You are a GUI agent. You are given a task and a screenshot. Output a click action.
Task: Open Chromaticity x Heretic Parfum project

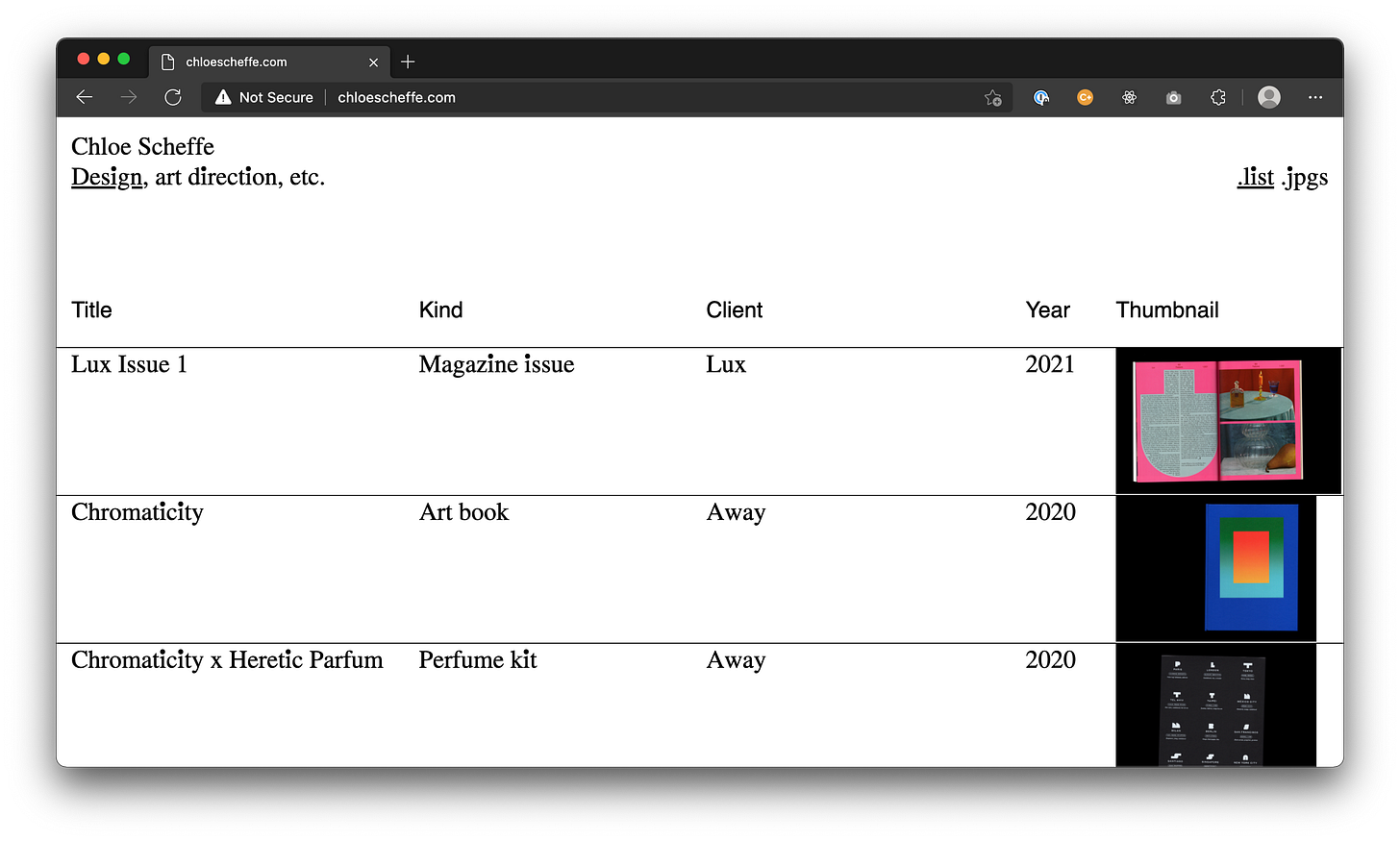227,660
